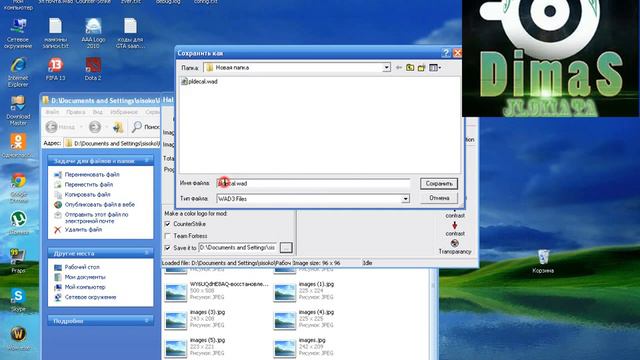Click the Переместить файл link

click(x=89, y=184)
